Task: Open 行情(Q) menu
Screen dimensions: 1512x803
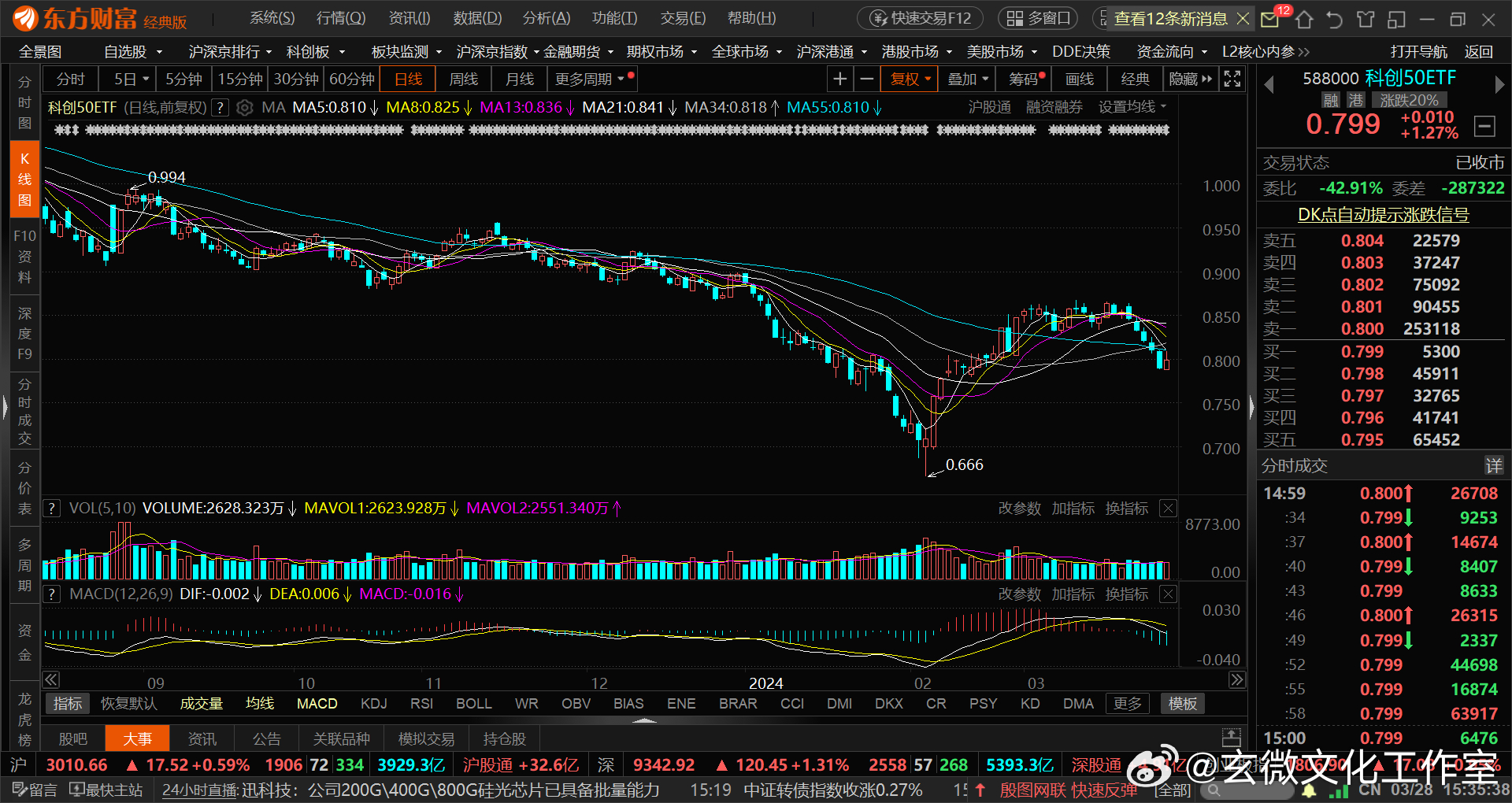Action: pos(341,18)
